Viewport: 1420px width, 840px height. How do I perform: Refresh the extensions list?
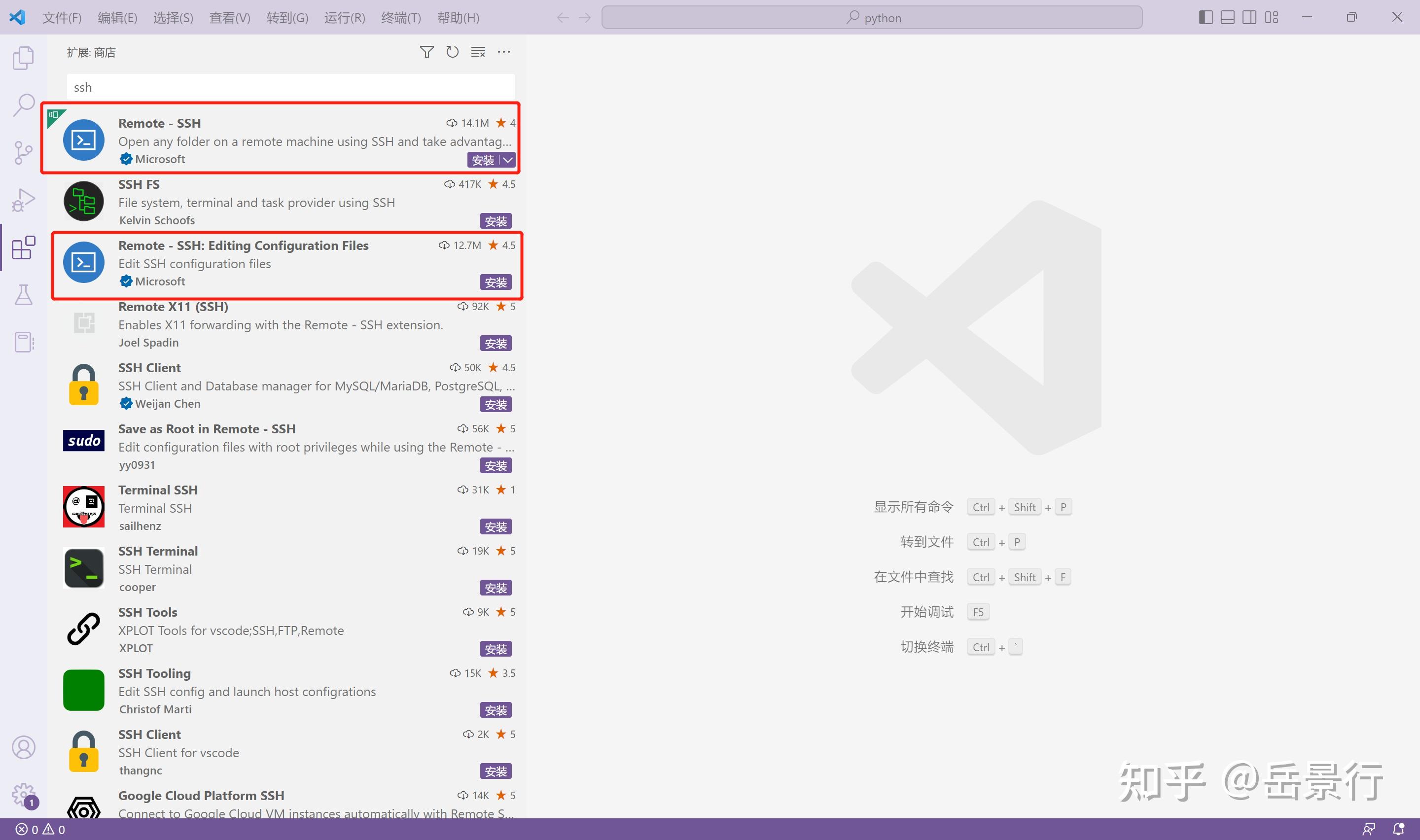pyautogui.click(x=452, y=52)
